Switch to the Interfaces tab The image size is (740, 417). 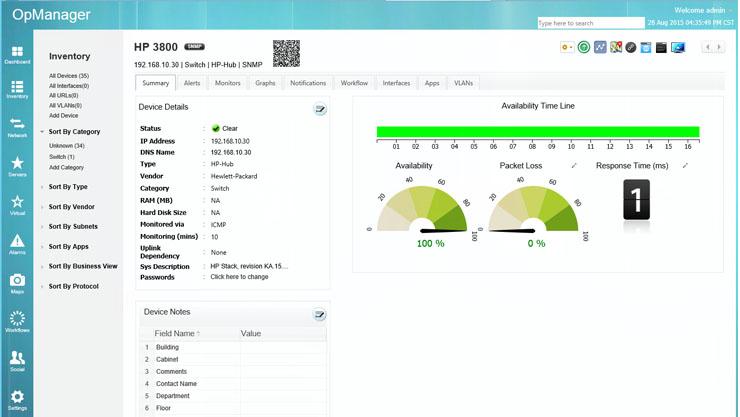pyautogui.click(x=396, y=83)
